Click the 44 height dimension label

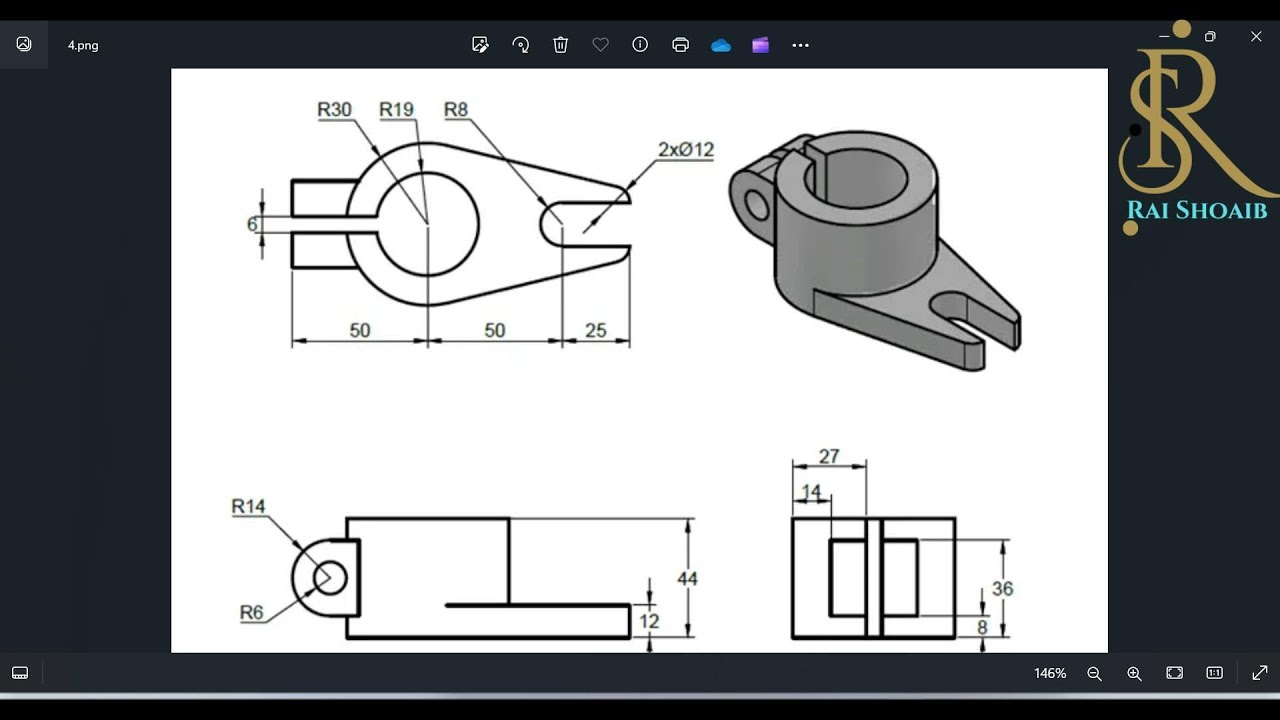688,579
